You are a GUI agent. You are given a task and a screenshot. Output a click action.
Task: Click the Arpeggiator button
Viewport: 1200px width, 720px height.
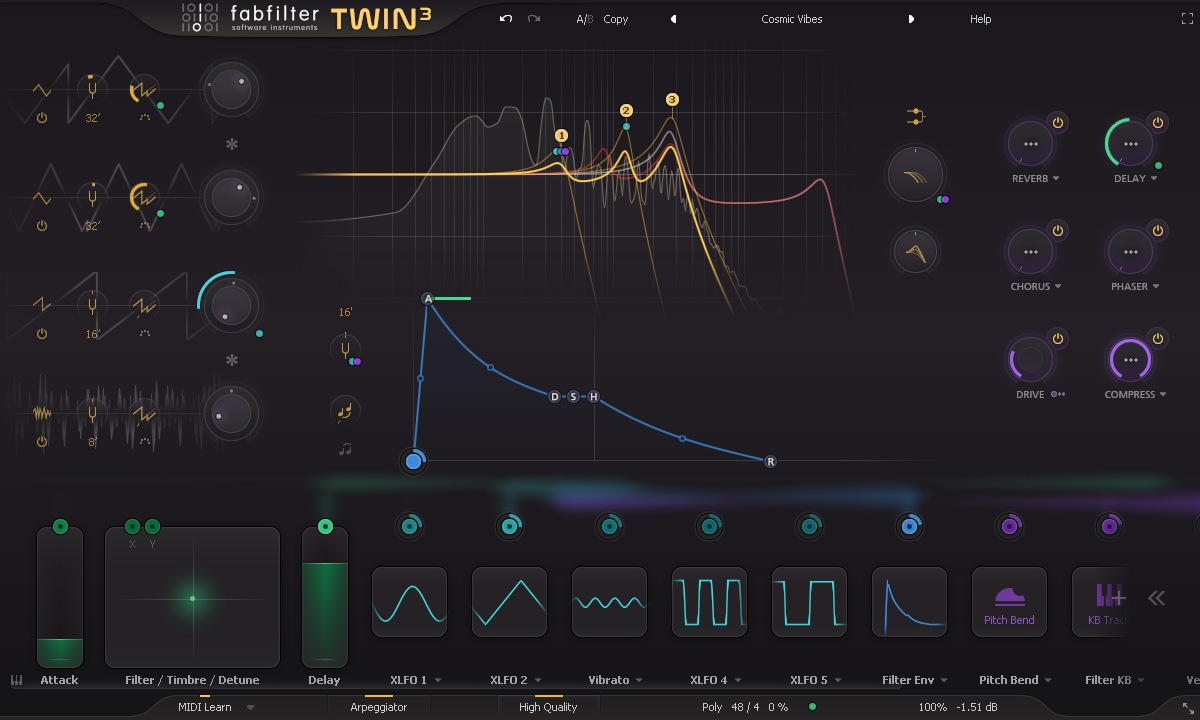click(x=378, y=707)
